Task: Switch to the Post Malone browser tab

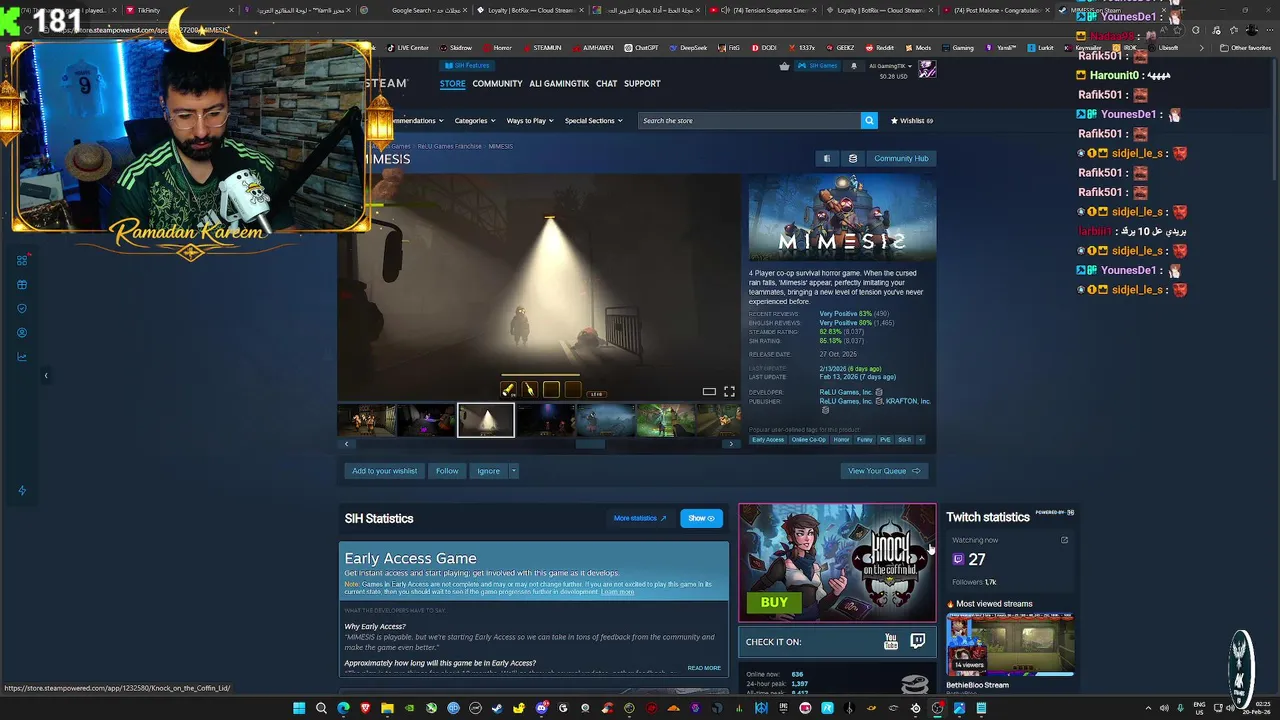Action: point(997,10)
